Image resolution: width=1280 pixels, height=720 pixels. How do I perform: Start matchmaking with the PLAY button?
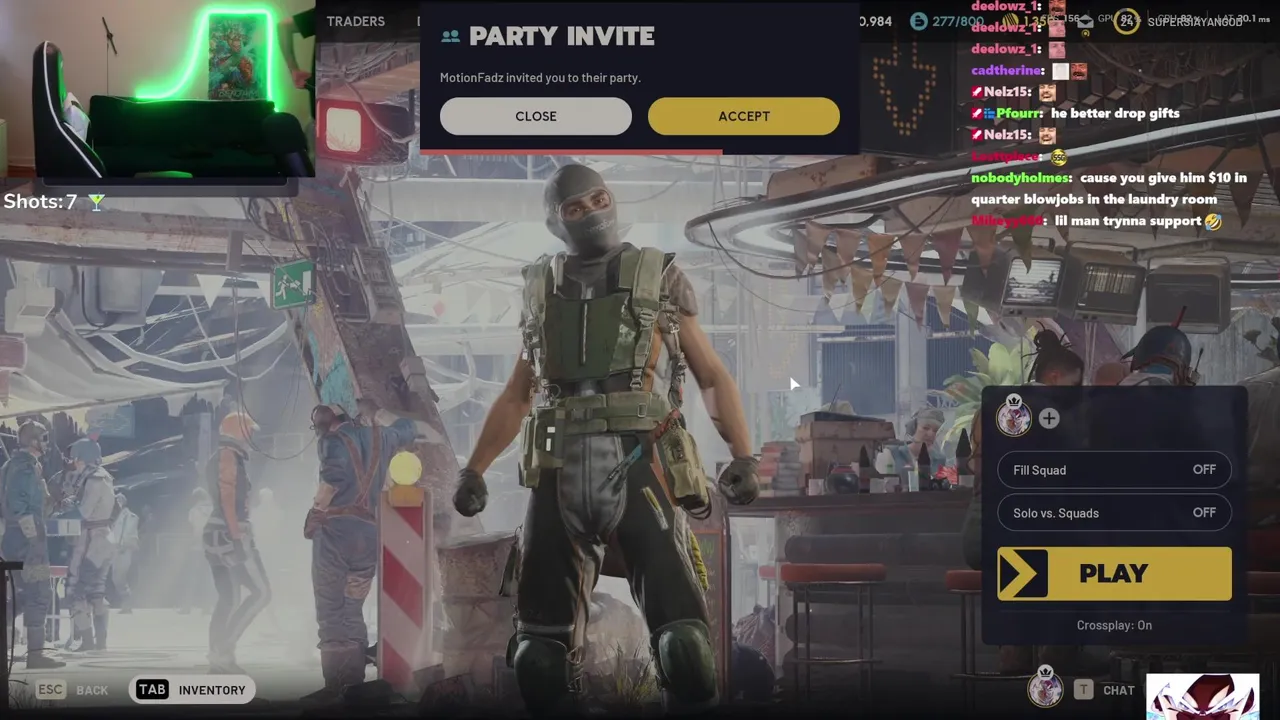click(x=1114, y=574)
